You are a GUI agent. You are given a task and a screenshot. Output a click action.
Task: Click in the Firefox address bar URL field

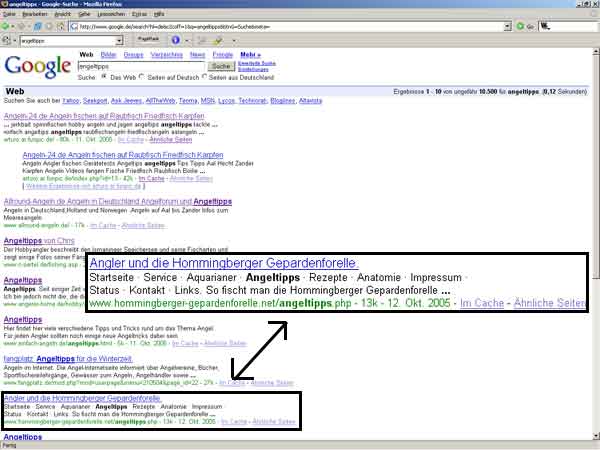291,26
